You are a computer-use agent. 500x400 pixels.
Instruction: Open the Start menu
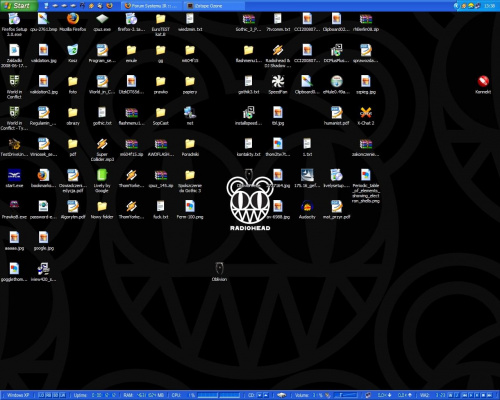point(18,6)
